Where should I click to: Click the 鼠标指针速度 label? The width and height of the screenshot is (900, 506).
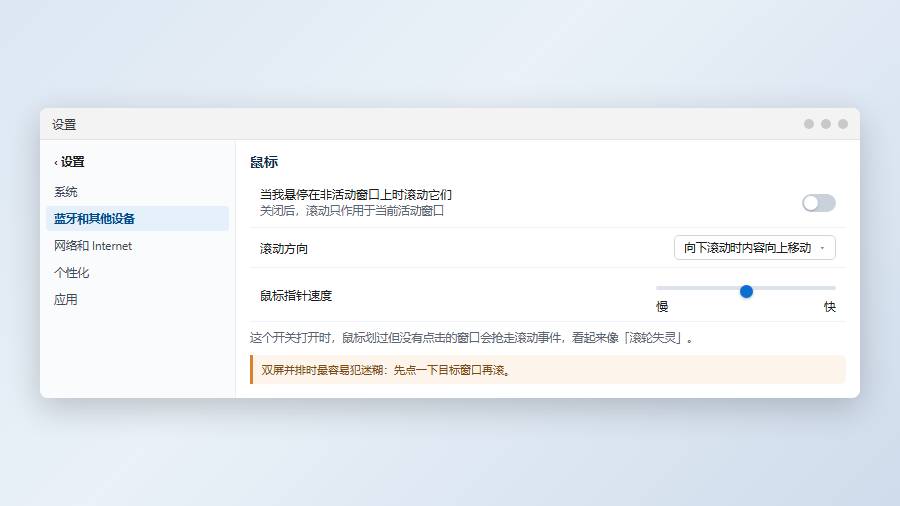pos(296,295)
